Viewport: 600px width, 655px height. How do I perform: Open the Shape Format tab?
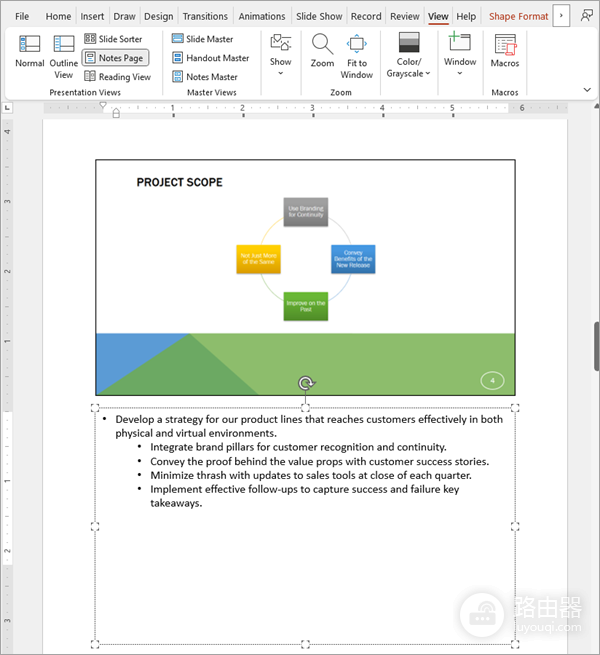(x=518, y=16)
